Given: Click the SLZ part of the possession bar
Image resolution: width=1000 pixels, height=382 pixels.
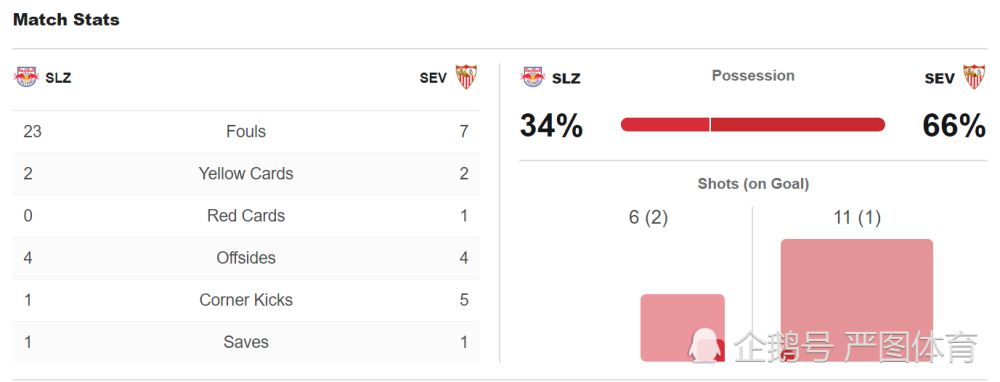Looking at the screenshot, I should coord(665,124).
